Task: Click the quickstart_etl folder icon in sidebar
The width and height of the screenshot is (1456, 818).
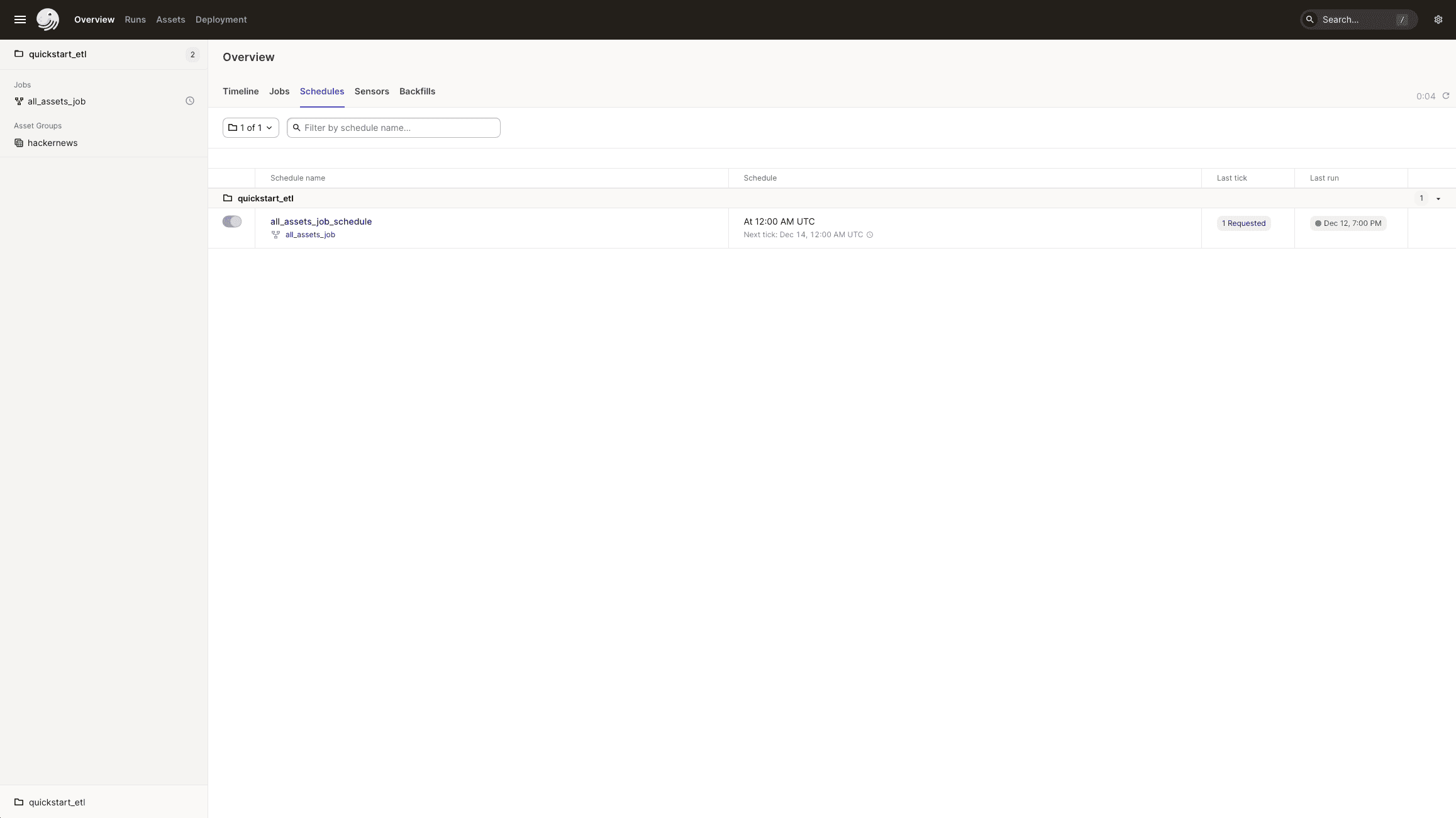Action: (18, 54)
